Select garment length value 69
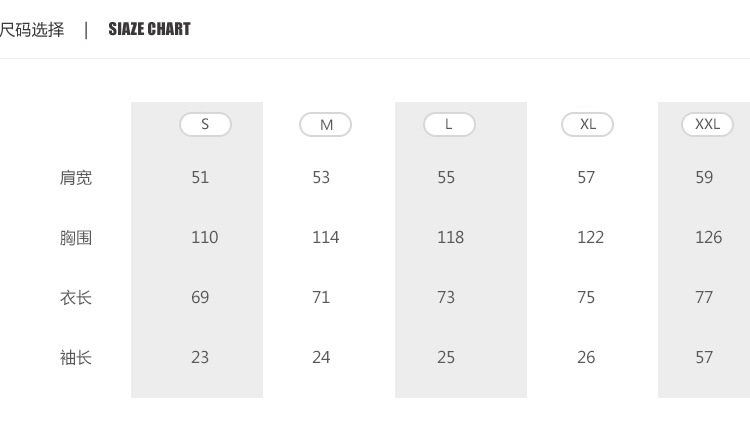Image resolution: width=750 pixels, height=422 pixels. pos(200,297)
